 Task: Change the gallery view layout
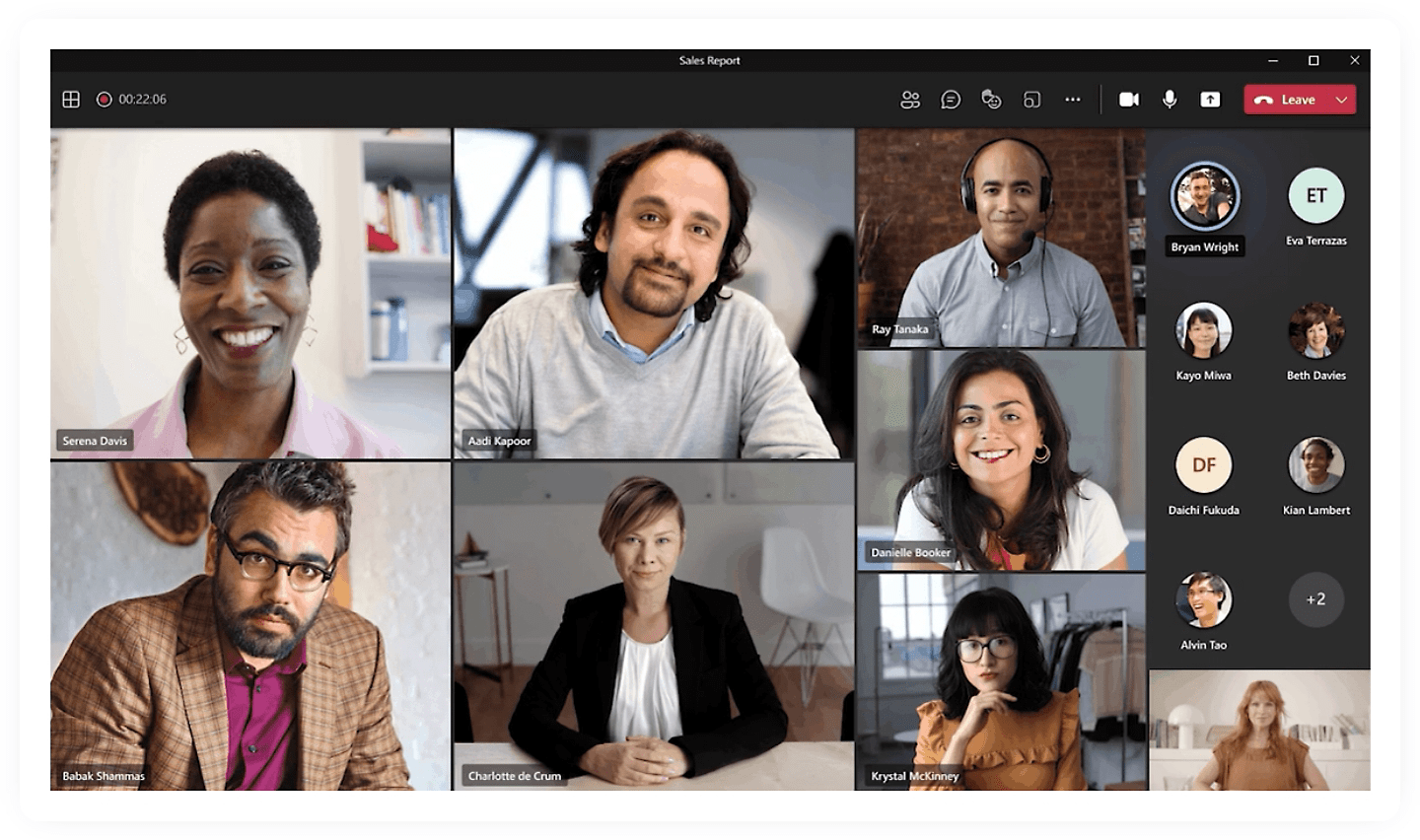(70, 100)
